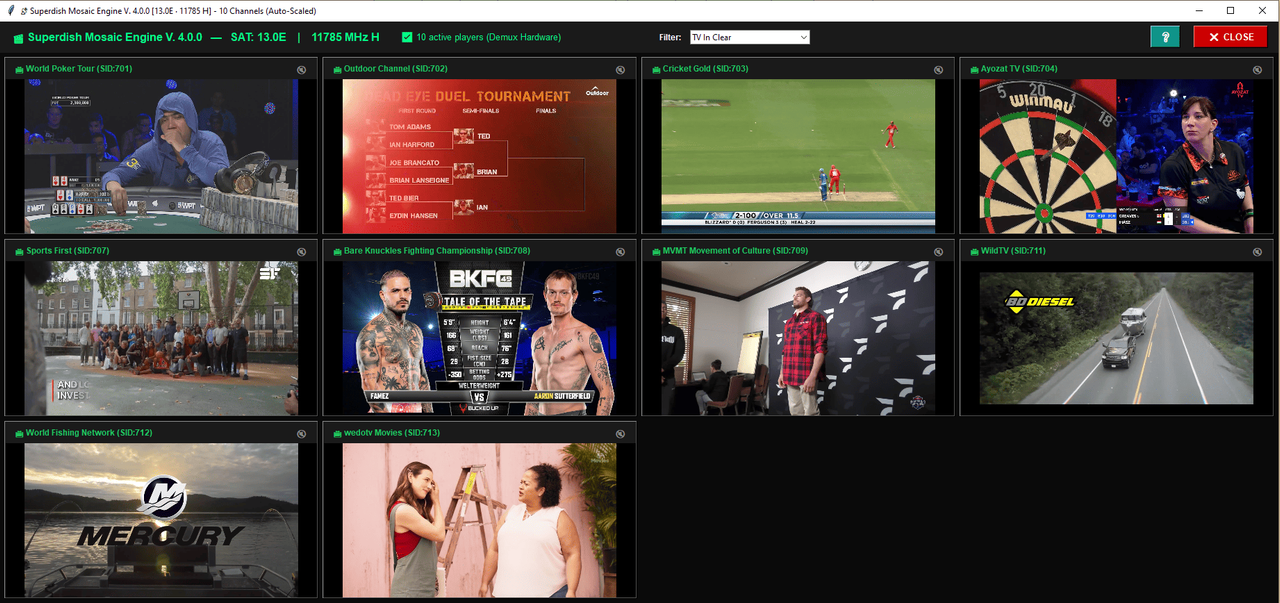Screen dimensions: 1280x603
Task: Open the wedotv Movies video preview
Action: tap(480, 521)
